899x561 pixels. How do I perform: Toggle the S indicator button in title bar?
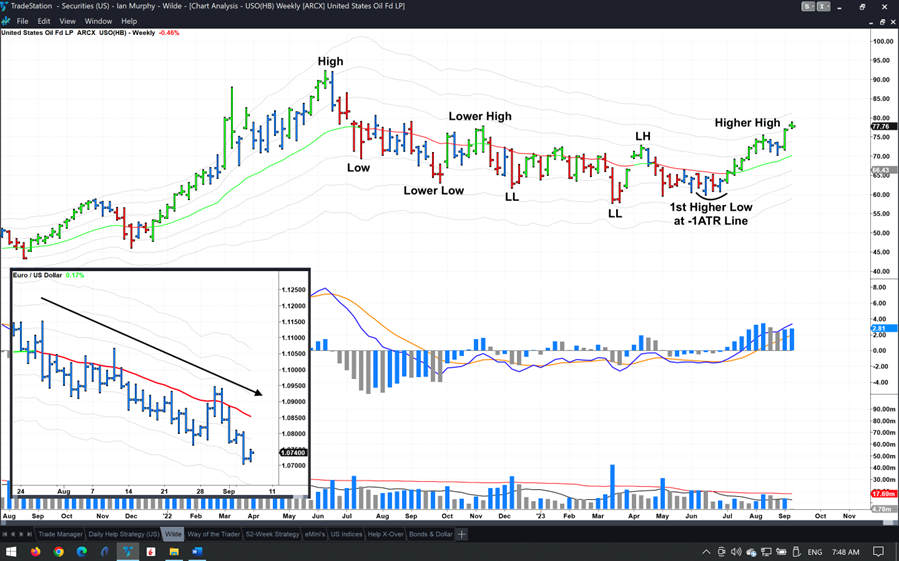pos(807,7)
